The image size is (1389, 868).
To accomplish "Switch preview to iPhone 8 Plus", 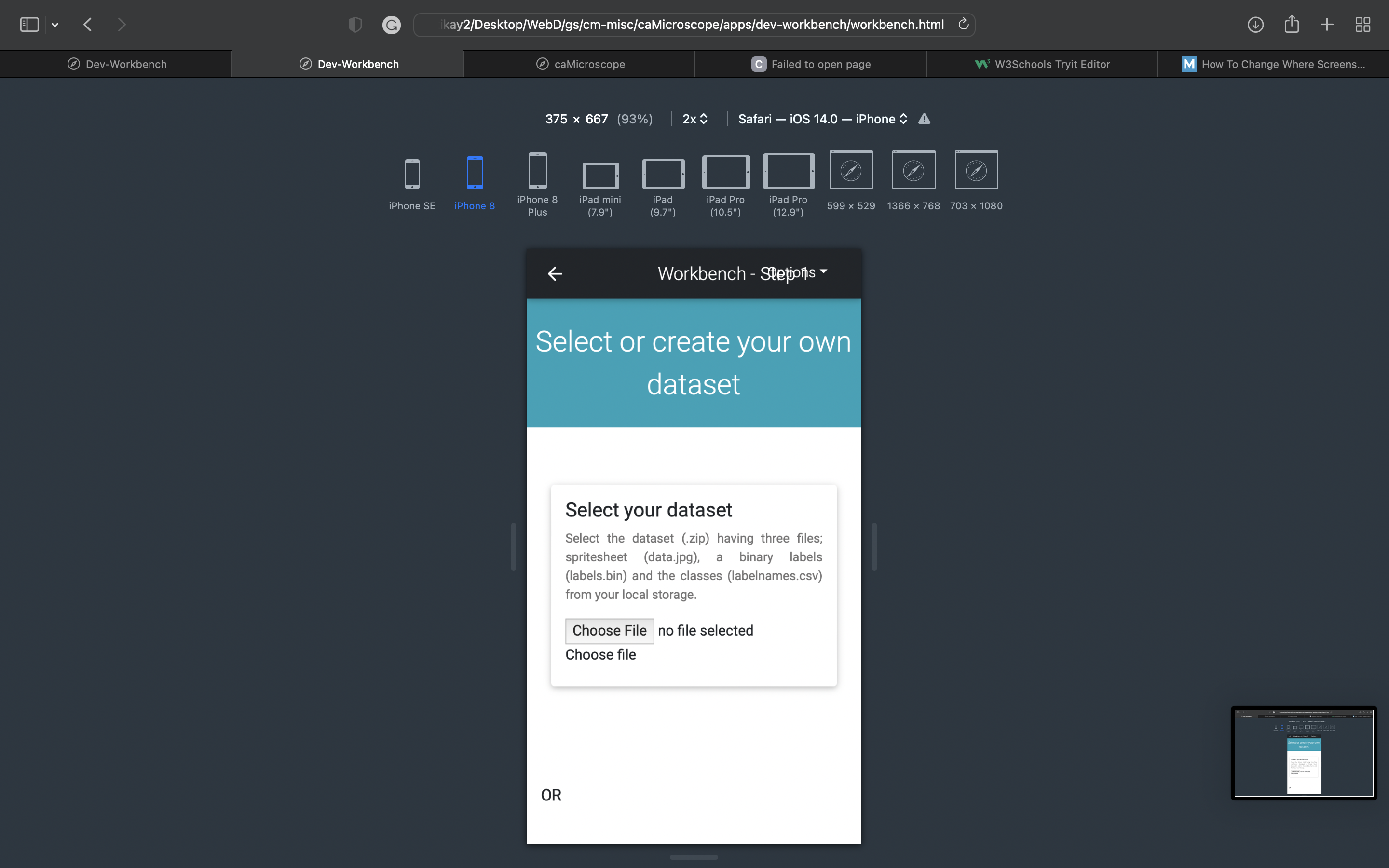I will tap(537, 172).
